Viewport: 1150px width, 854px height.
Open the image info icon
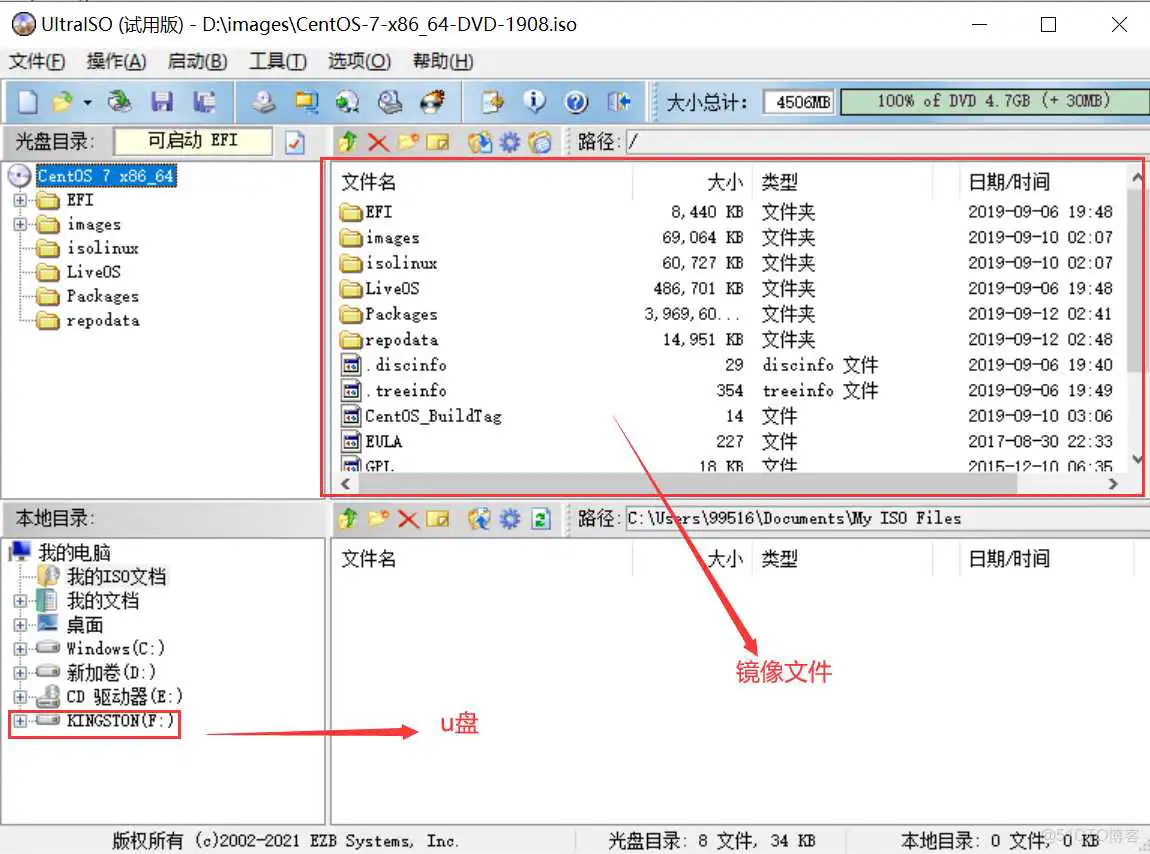pos(535,101)
